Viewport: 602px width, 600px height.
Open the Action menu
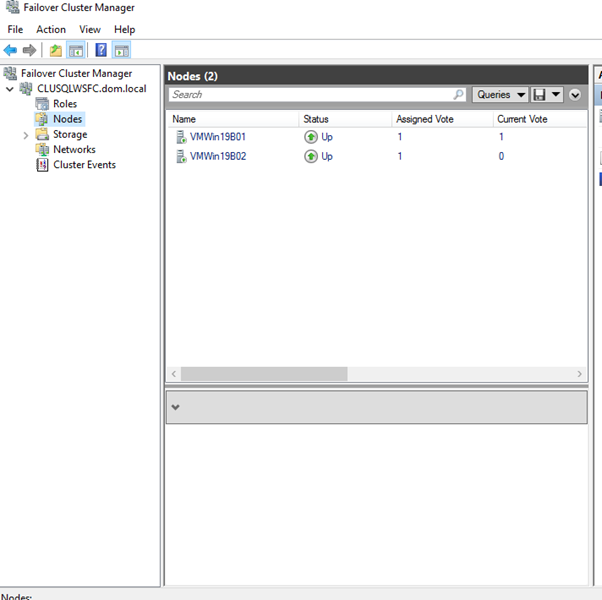click(51, 30)
